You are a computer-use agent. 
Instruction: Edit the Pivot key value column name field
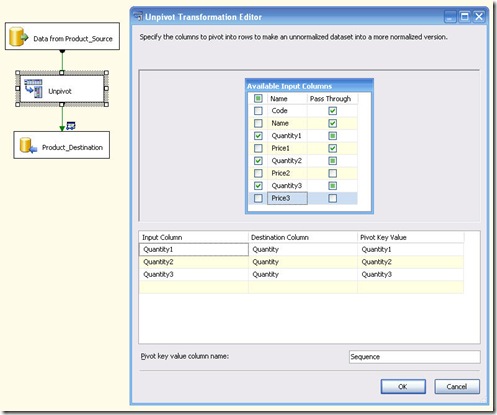coord(415,357)
